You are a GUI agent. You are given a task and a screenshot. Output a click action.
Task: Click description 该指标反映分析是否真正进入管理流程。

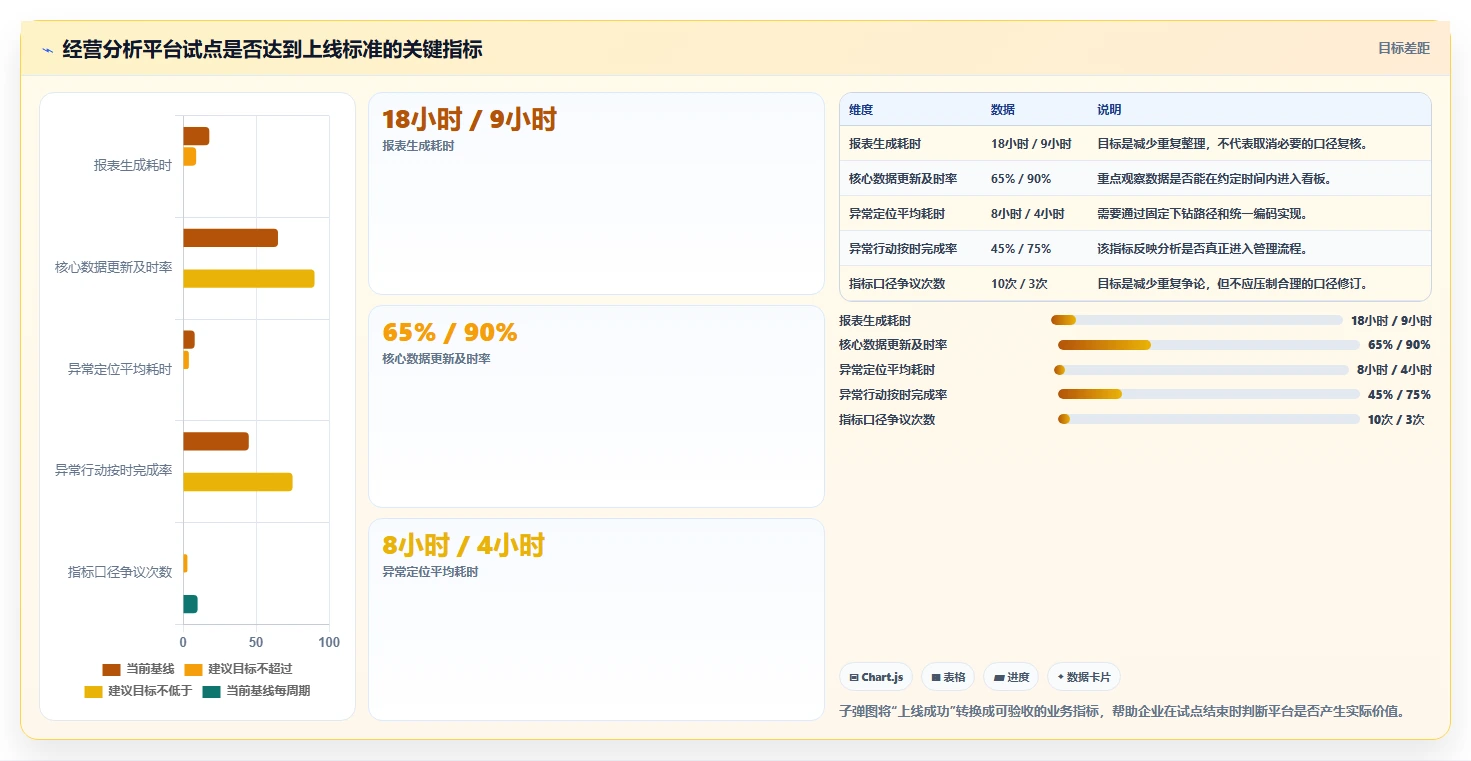pos(1203,249)
